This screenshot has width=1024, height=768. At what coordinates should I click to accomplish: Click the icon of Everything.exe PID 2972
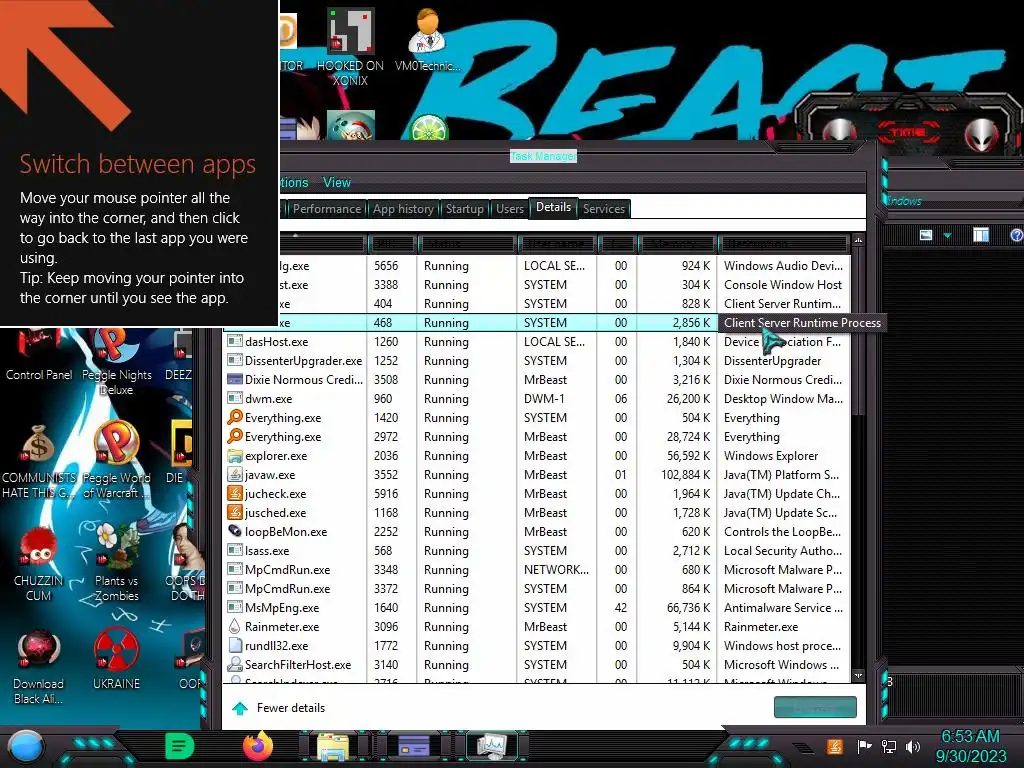coord(234,436)
